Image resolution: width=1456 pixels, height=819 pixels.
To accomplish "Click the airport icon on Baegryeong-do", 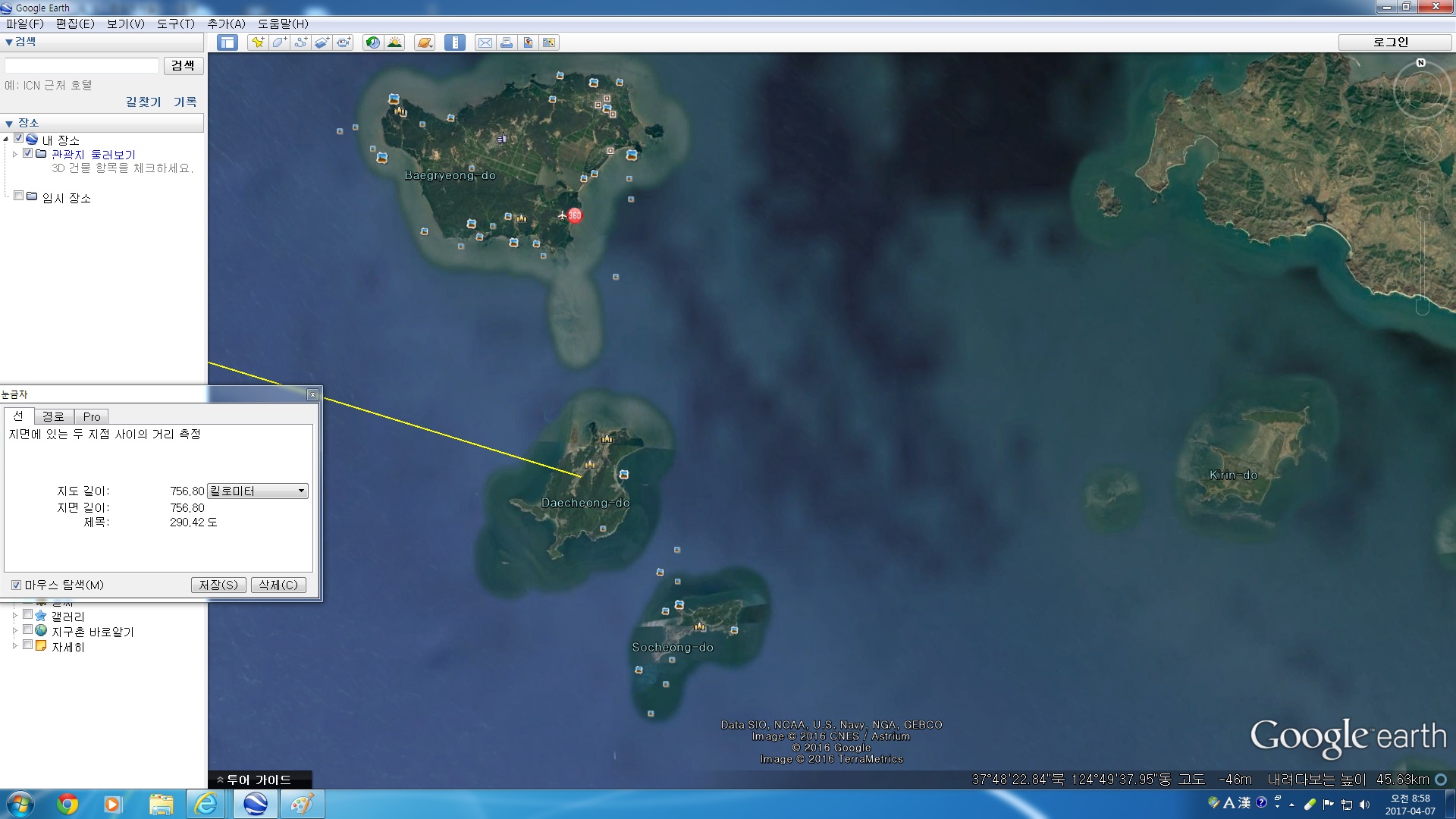I will 562,215.
